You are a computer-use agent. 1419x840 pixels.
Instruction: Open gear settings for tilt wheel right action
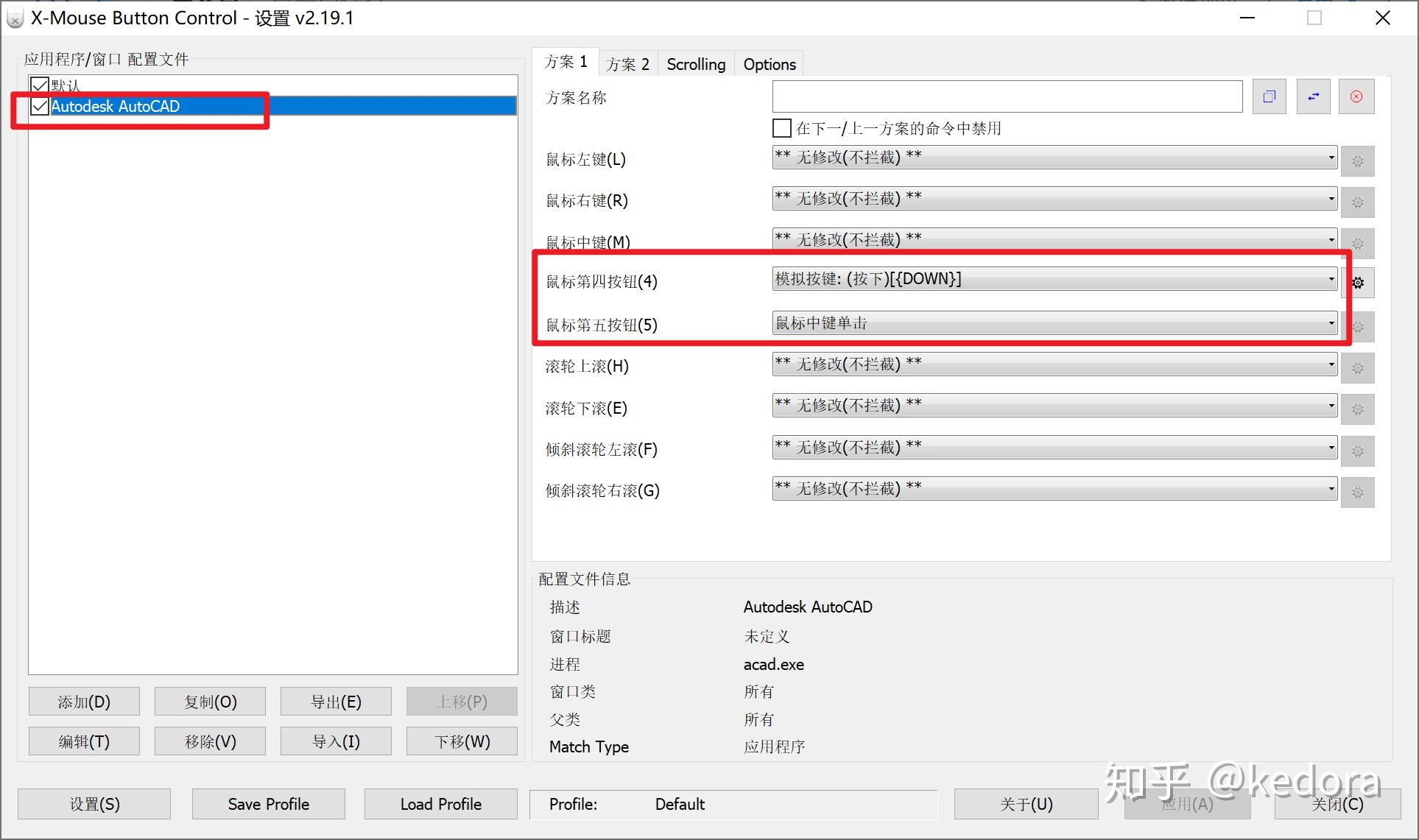(x=1357, y=492)
